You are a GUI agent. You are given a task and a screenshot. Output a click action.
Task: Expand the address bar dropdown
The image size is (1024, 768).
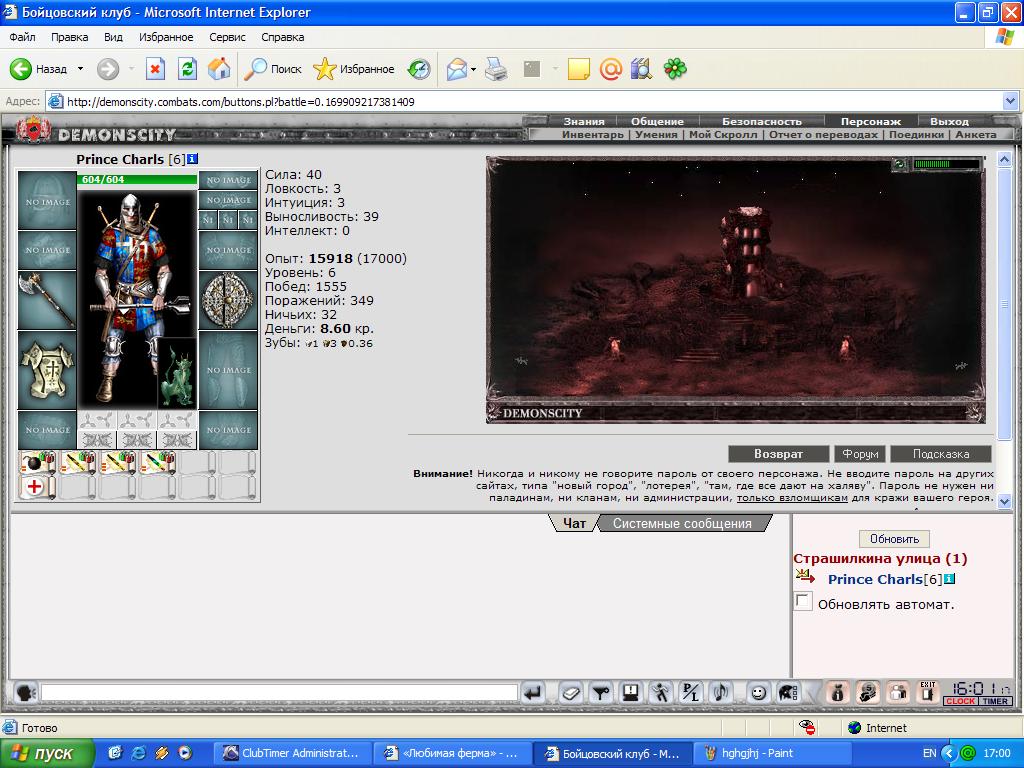click(x=1010, y=101)
